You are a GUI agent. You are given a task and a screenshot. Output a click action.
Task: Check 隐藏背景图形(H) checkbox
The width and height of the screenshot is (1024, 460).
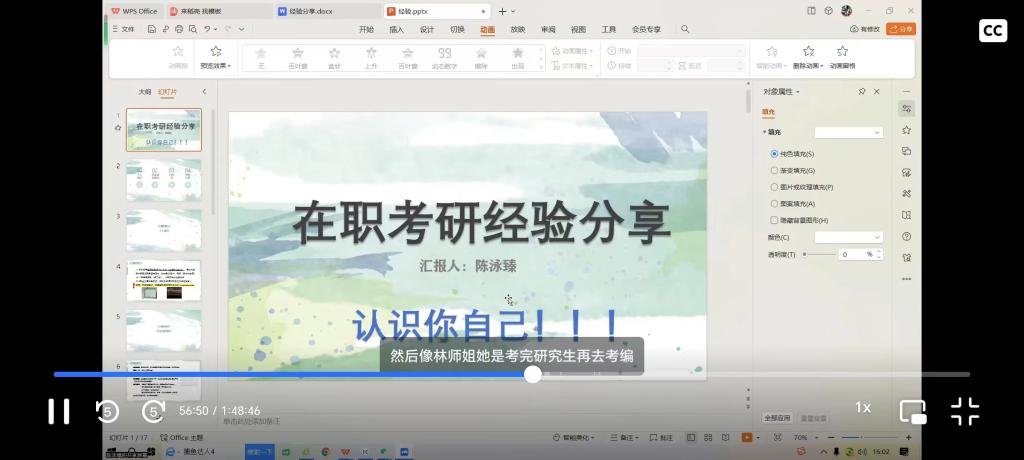[x=774, y=220]
